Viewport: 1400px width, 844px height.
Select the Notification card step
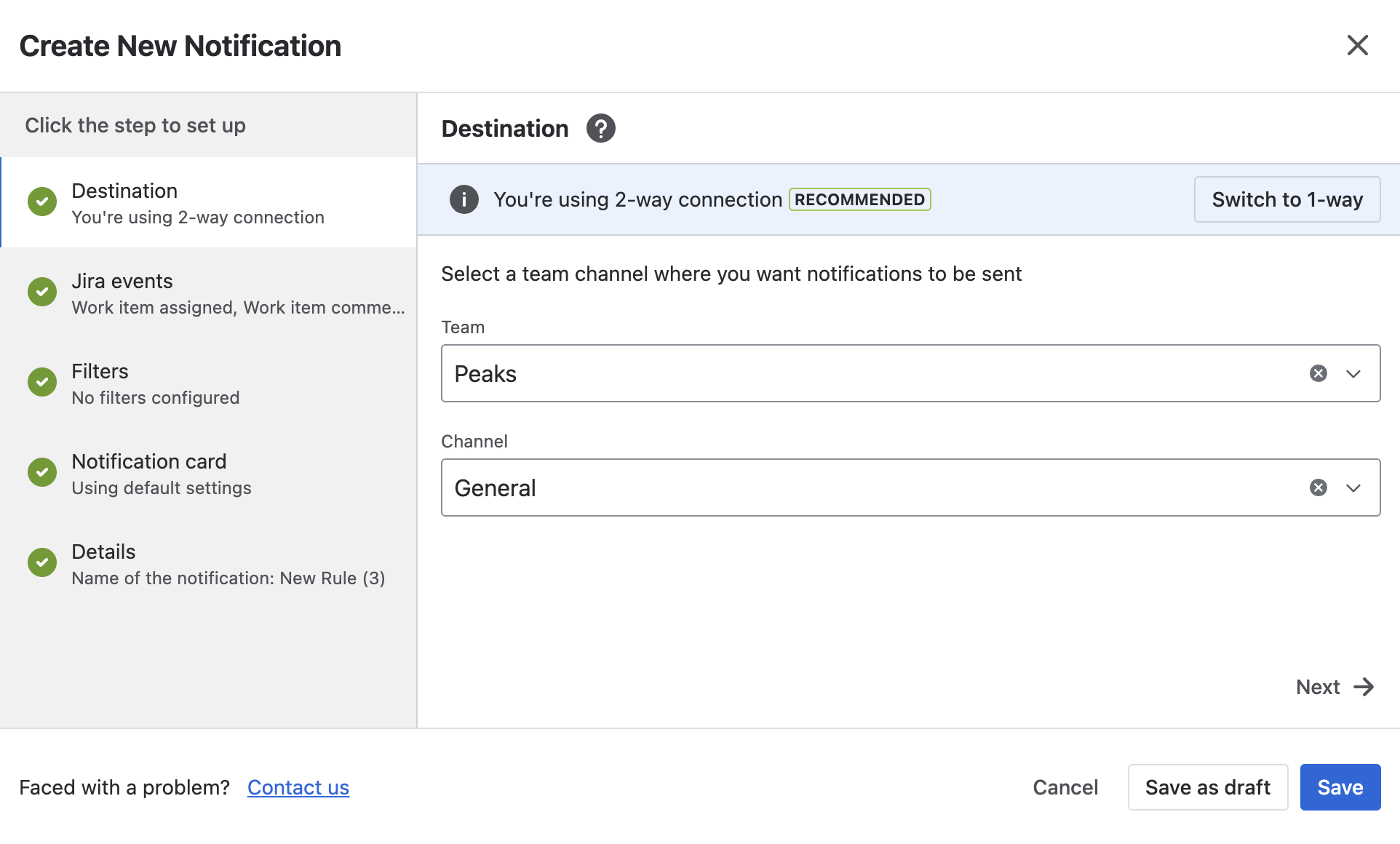click(209, 473)
